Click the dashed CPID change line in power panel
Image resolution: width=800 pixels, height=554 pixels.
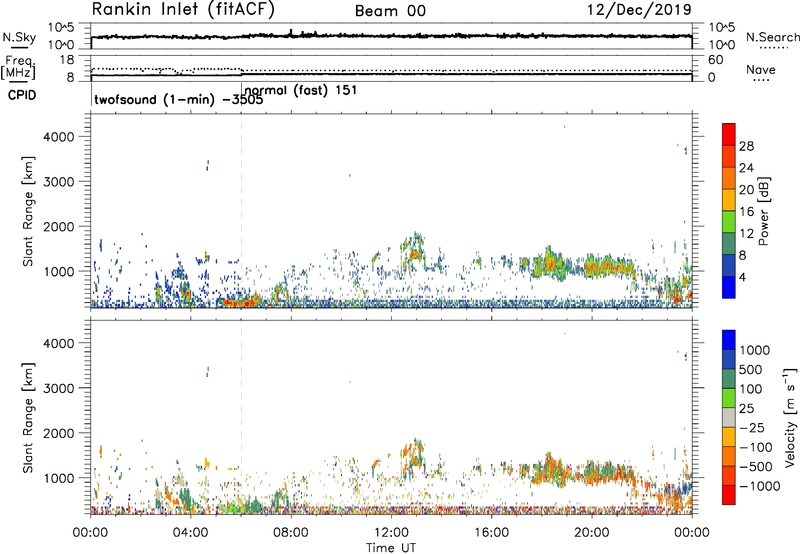(241, 211)
